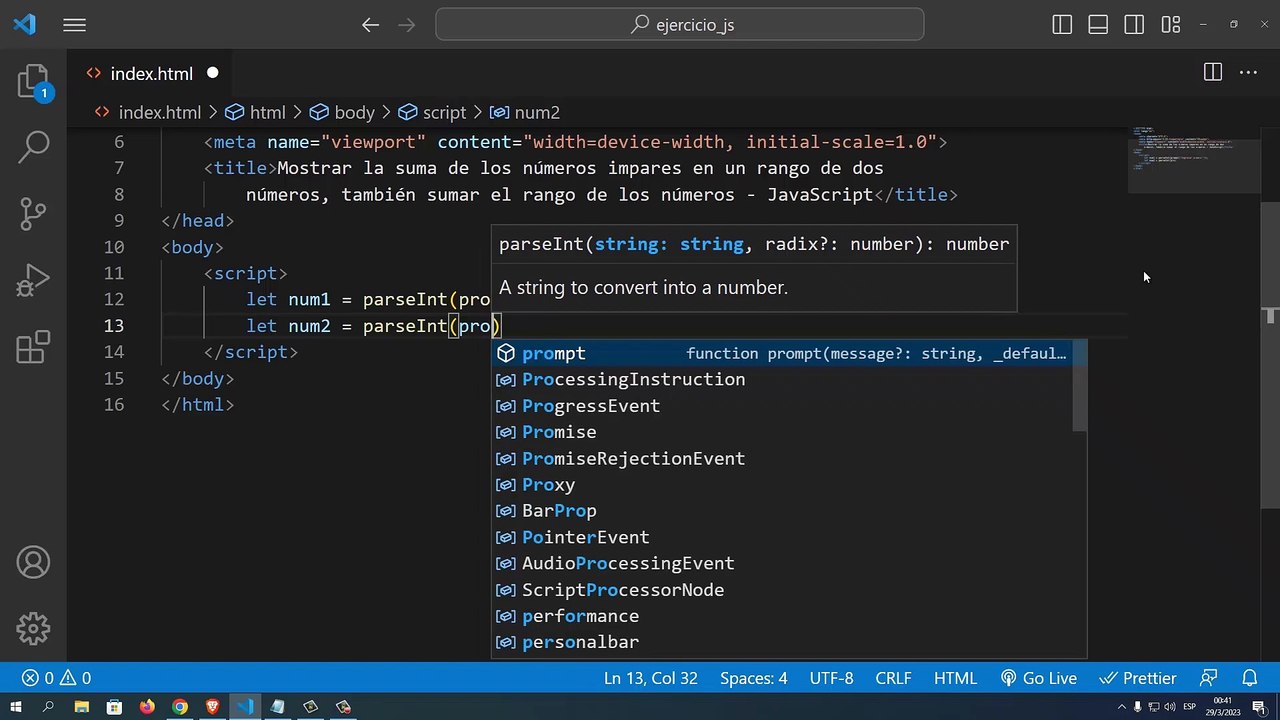
Task: Open the Source Control view
Action: point(33,213)
